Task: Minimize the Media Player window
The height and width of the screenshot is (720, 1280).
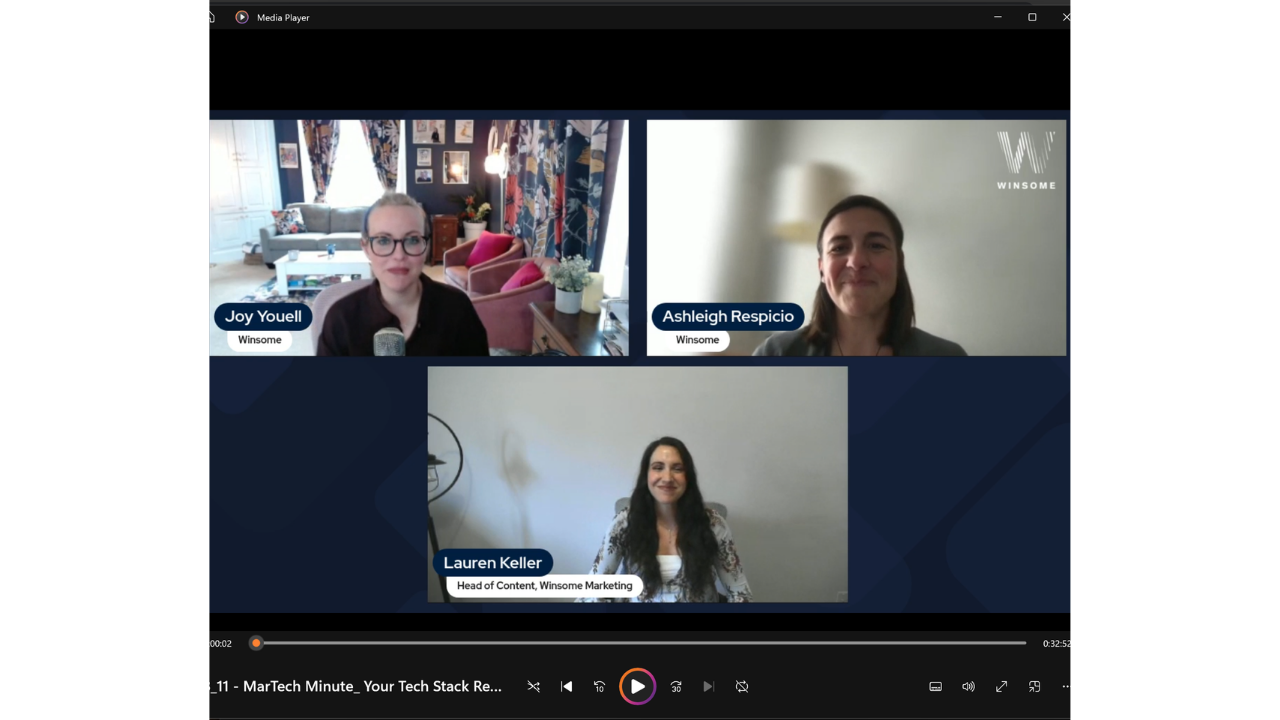Action: coord(997,17)
